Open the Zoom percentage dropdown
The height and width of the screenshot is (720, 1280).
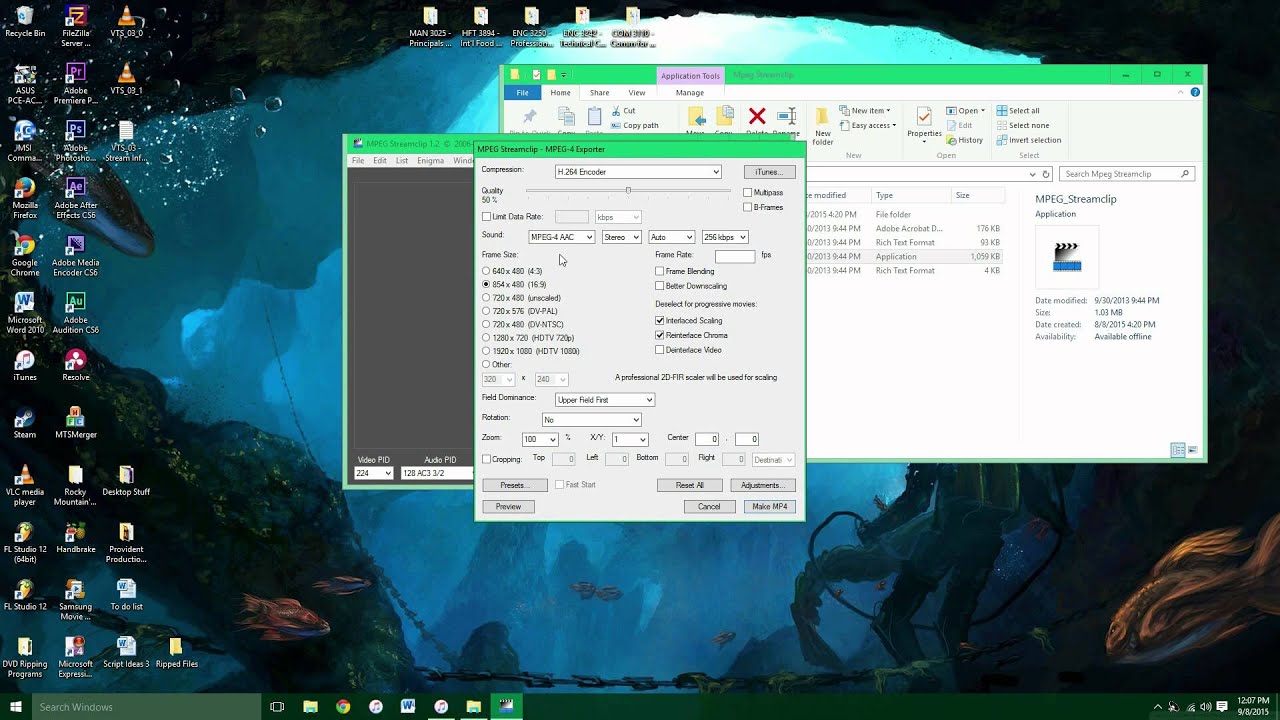539,439
